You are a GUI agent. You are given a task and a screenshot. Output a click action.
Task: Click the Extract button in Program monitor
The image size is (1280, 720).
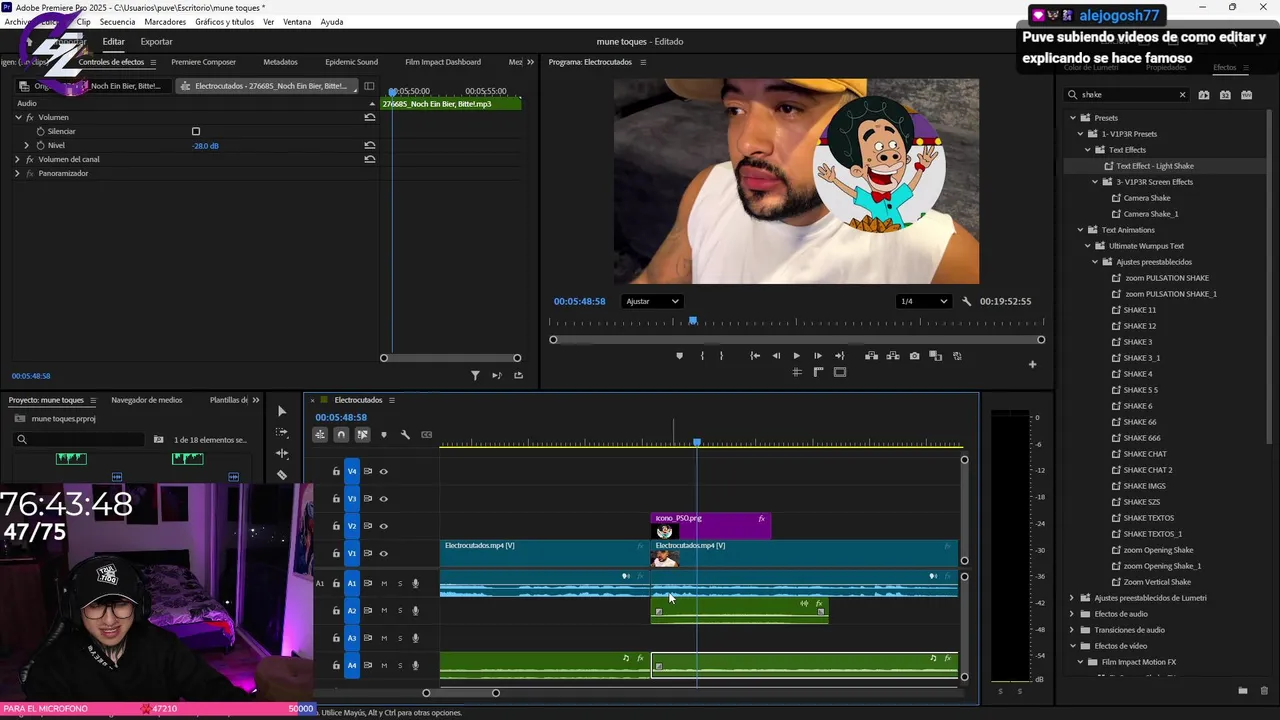pos(893,356)
